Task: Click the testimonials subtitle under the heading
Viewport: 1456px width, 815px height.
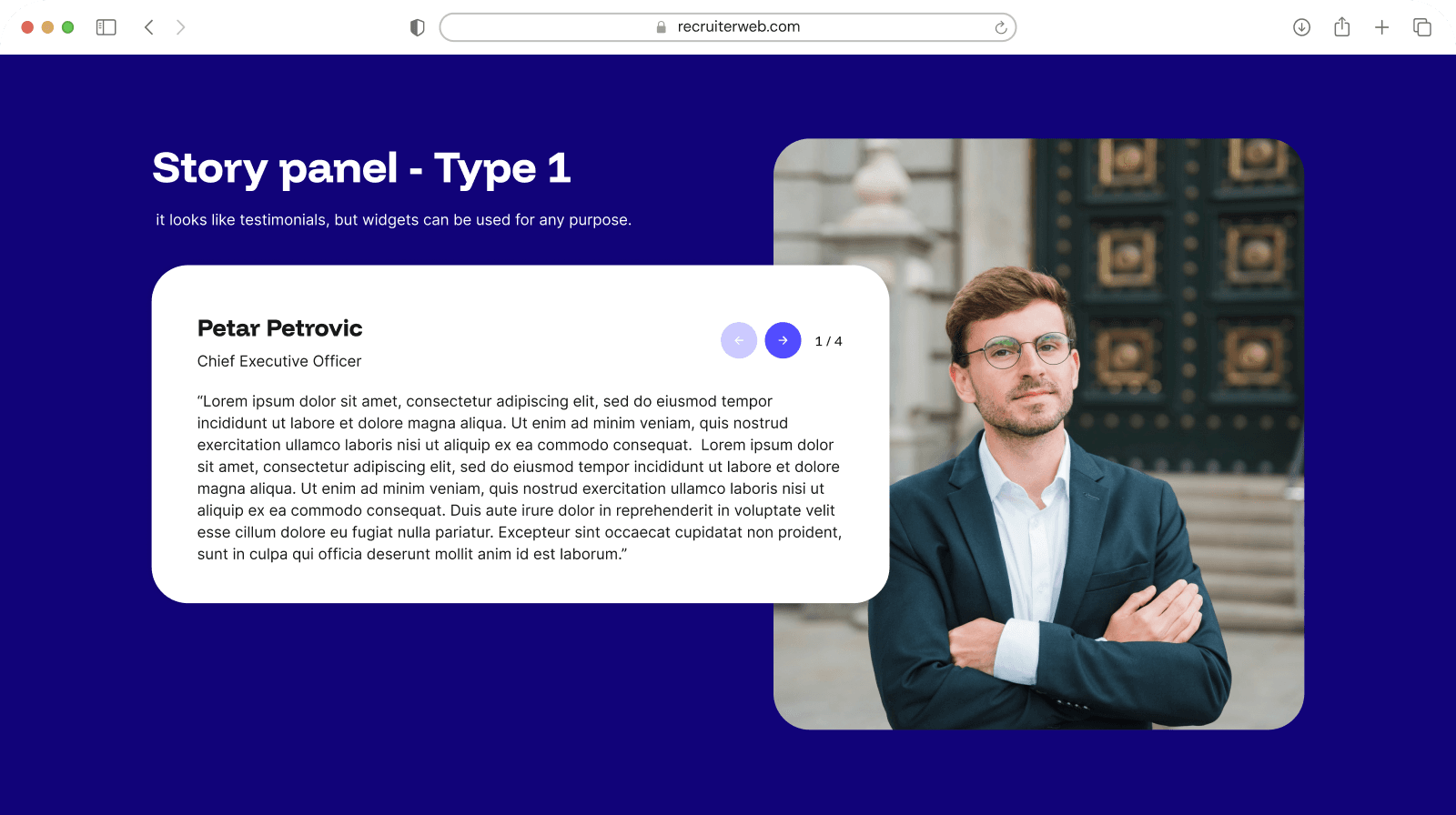Action: (393, 220)
